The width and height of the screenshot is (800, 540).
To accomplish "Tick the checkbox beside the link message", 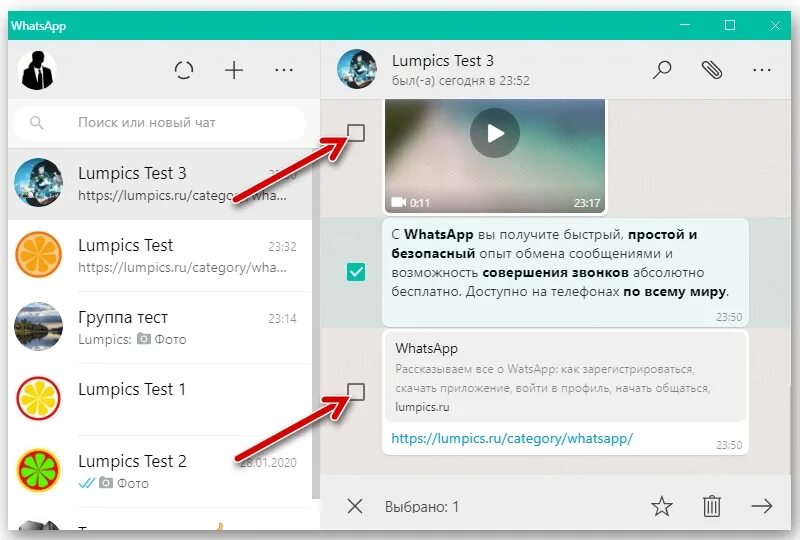I will pos(356,392).
